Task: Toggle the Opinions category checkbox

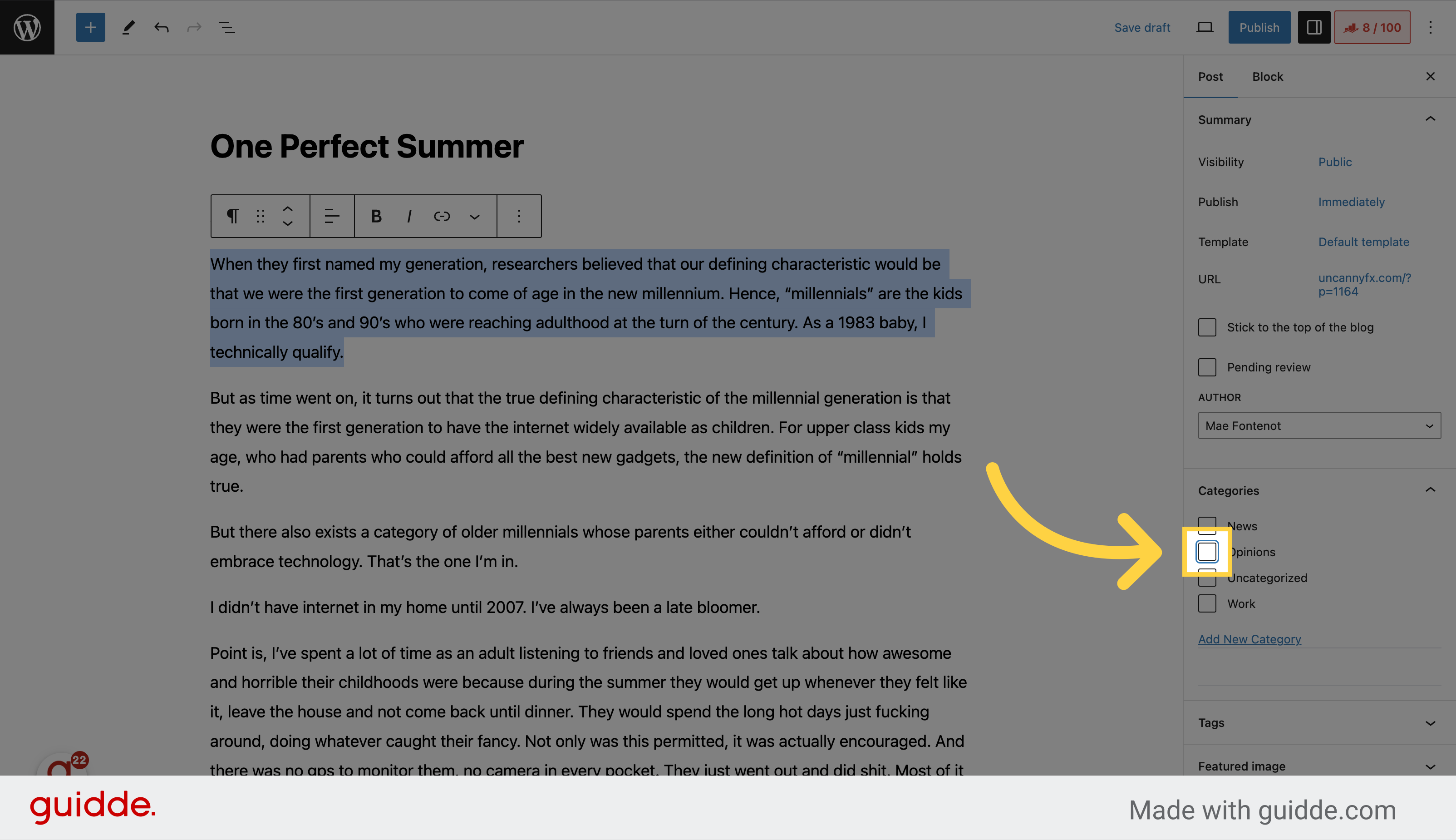Action: pyautogui.click(x=1206, y=552)
